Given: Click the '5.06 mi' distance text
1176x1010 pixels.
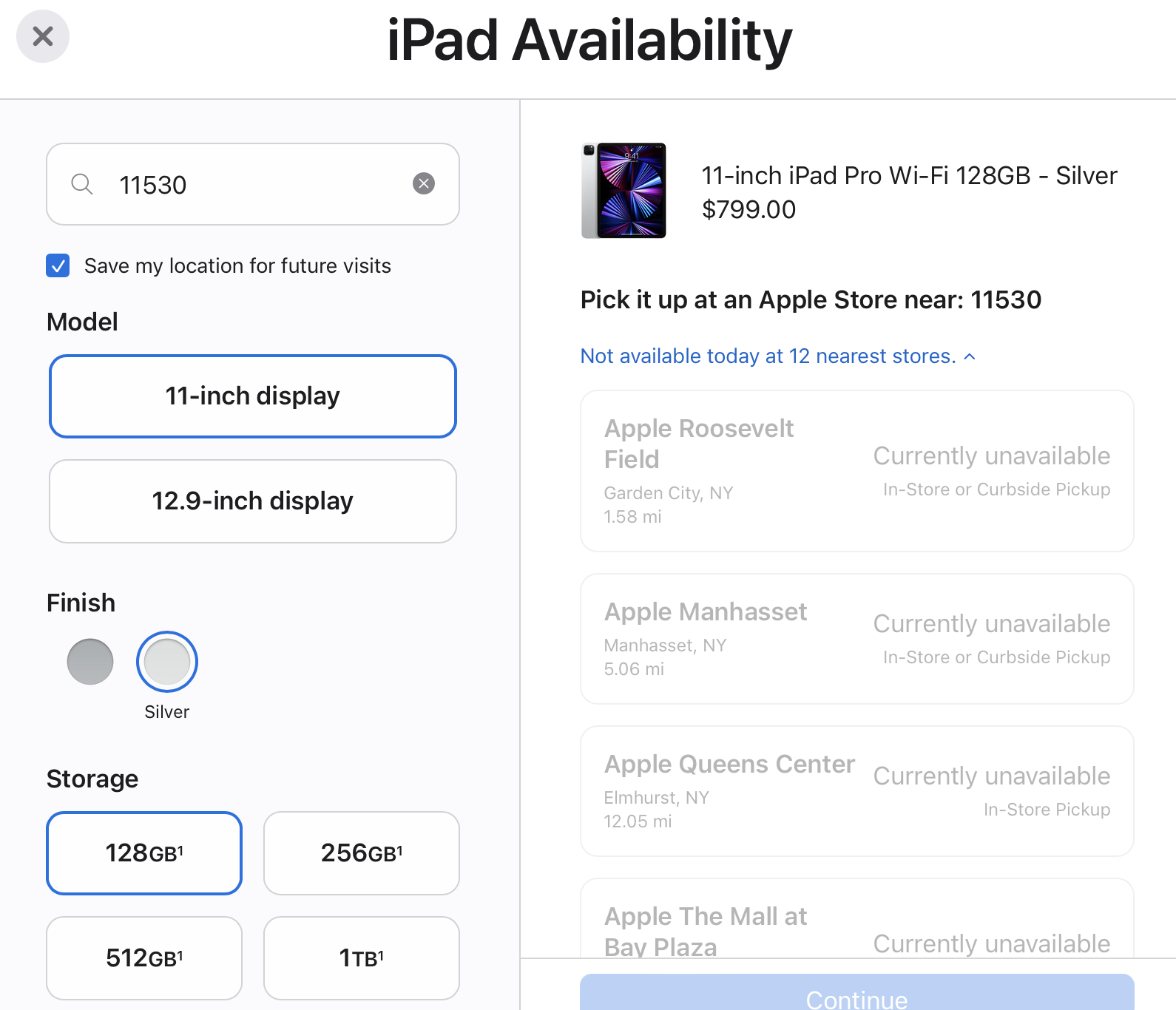Looking at the screenshot, I should (634, 669).
